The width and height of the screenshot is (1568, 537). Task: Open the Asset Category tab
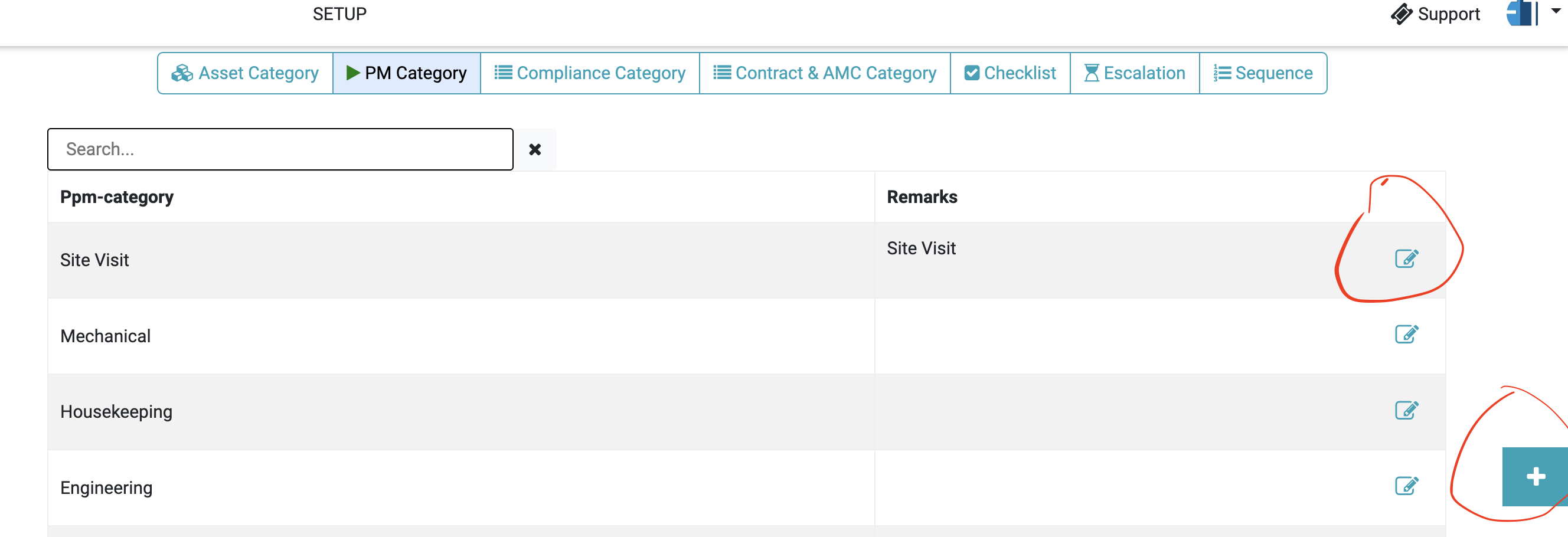246,73
